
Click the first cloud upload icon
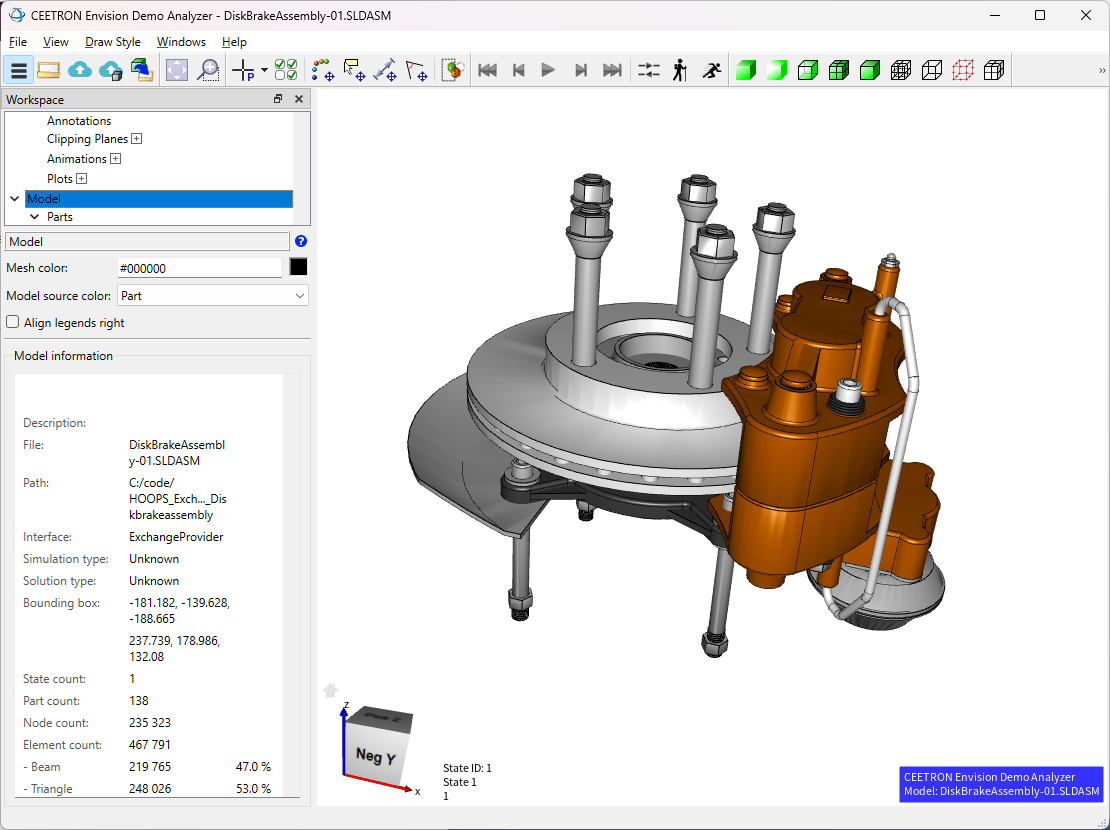click(x=80, y=70)
